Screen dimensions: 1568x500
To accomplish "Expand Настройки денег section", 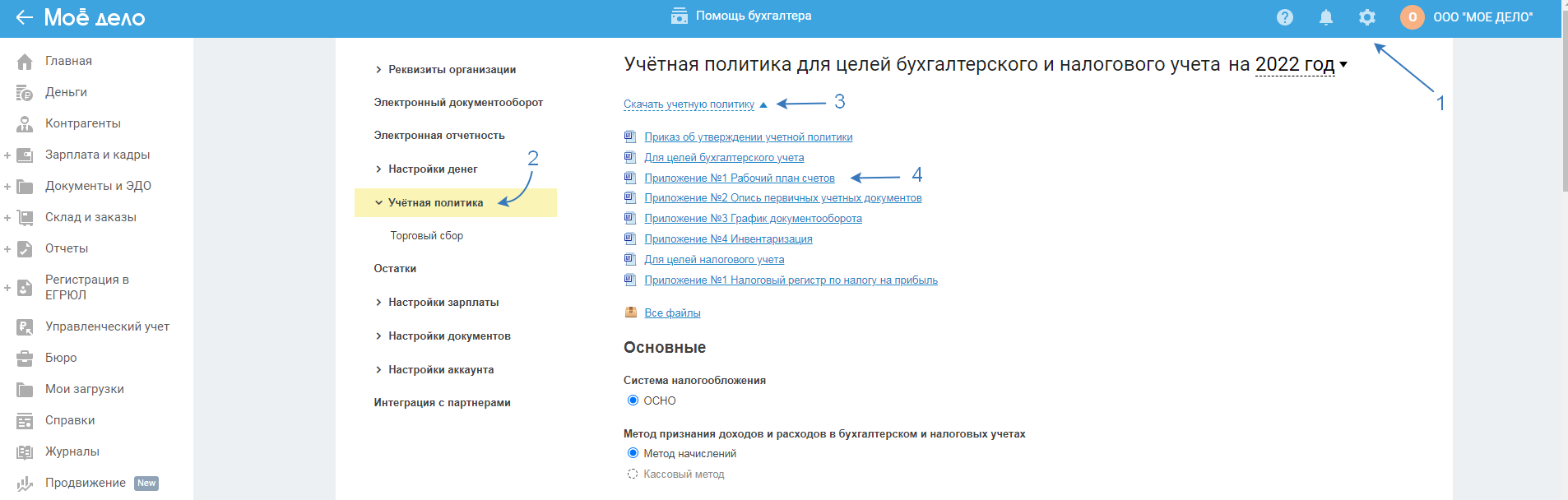I will [378, 169].
